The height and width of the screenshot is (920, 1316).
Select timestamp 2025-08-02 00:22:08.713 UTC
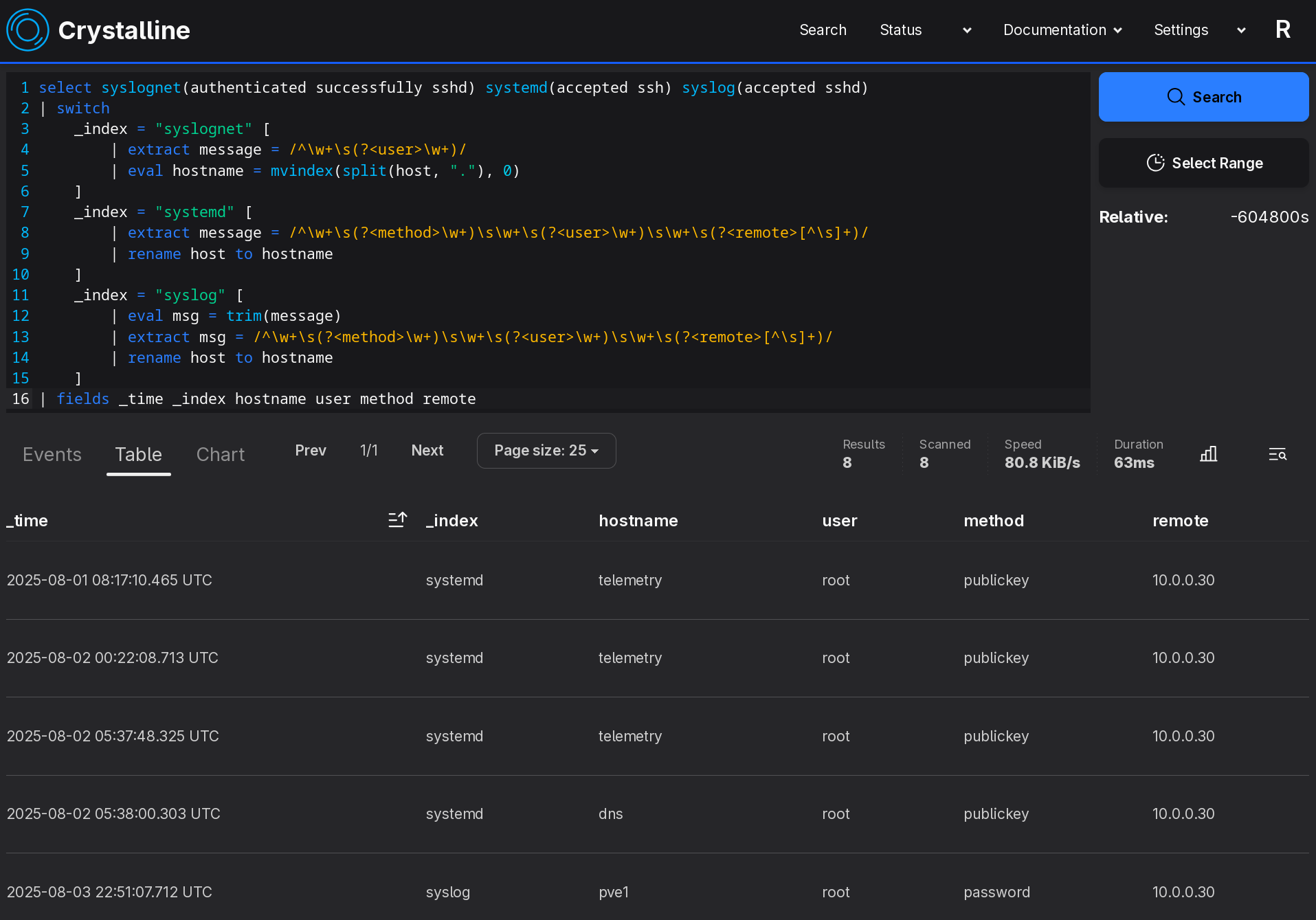tap(113, 658)
